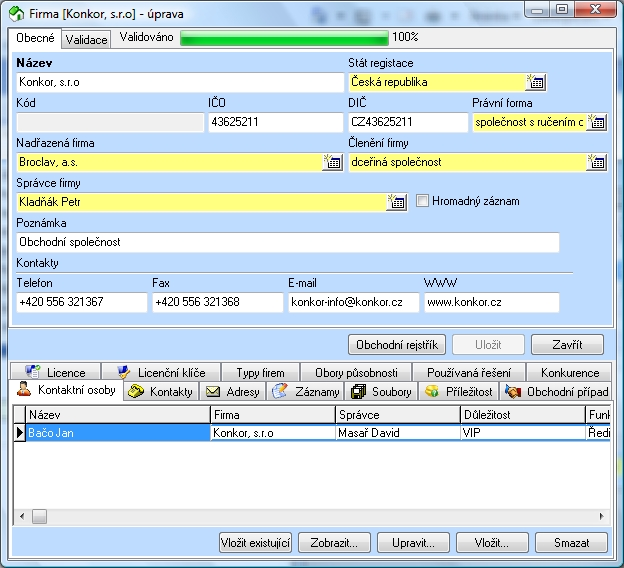
Task: Click the house icon in title bar
Action: 17,14
